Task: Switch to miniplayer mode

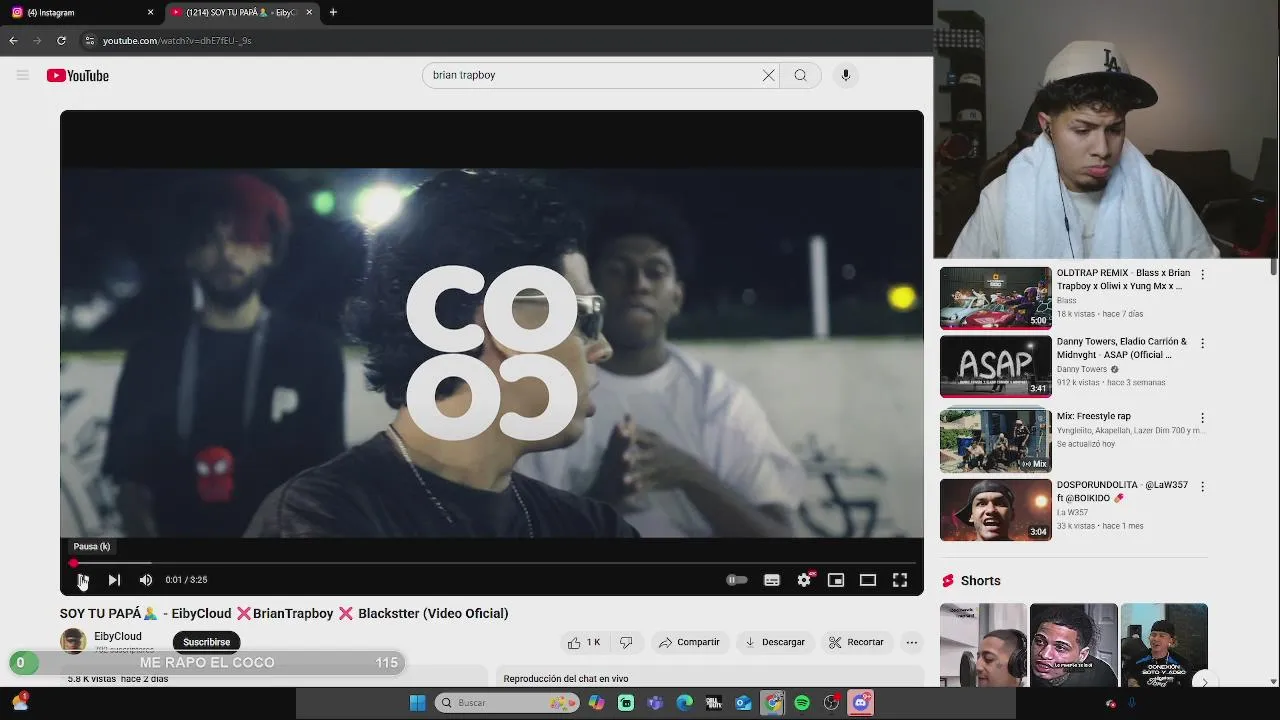Action: pyautogui.click(x=836, y=580)
